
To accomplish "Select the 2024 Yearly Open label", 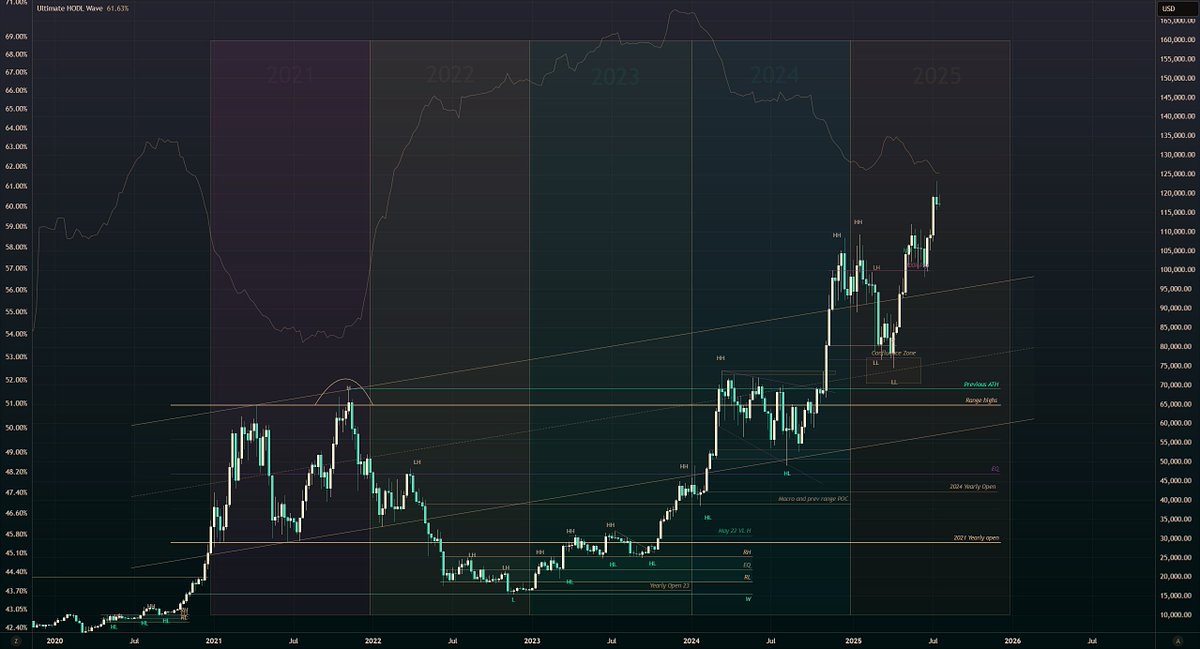I will [x=974, y=486].
